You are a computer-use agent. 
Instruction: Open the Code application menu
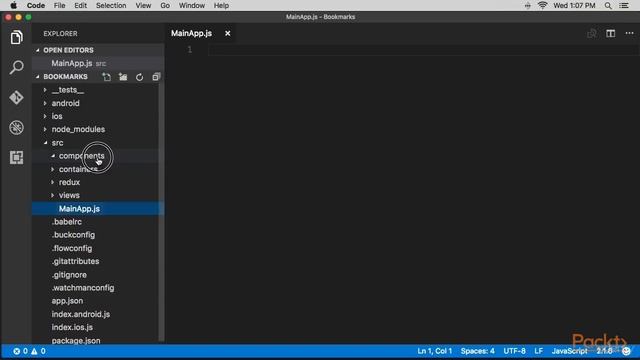point(36,5)
